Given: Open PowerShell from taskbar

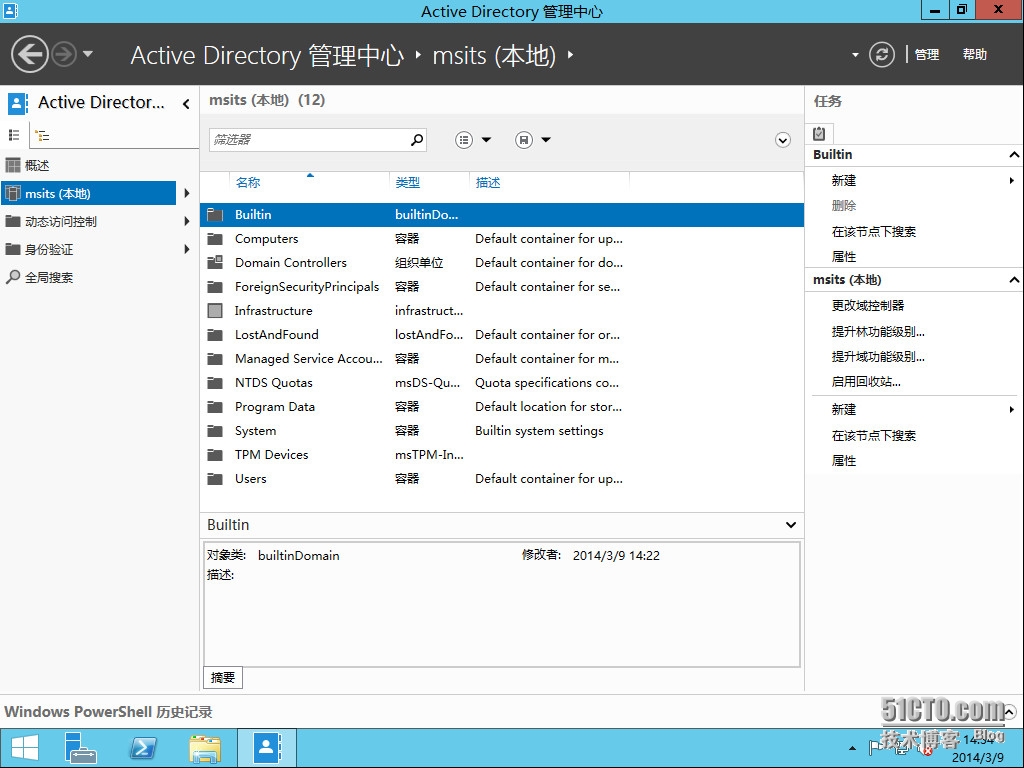Looking at the screenshot, I should [142, 748].
